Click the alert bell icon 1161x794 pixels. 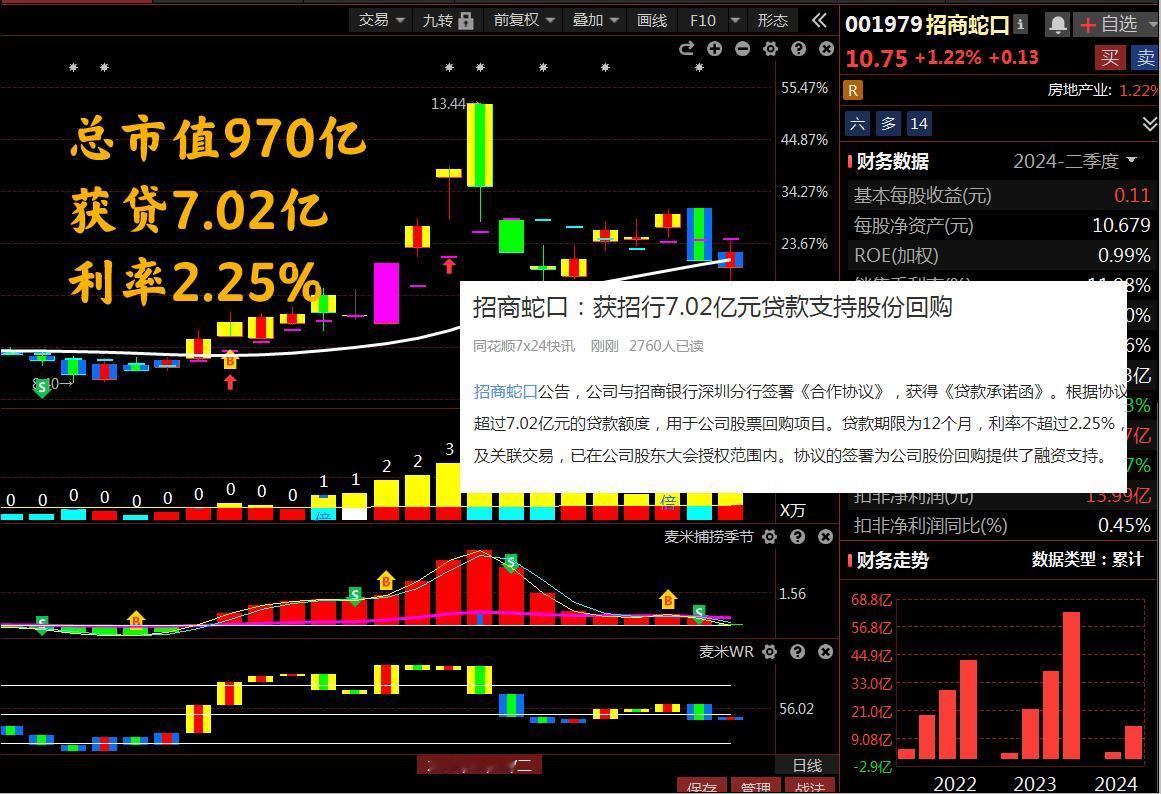1057,25
